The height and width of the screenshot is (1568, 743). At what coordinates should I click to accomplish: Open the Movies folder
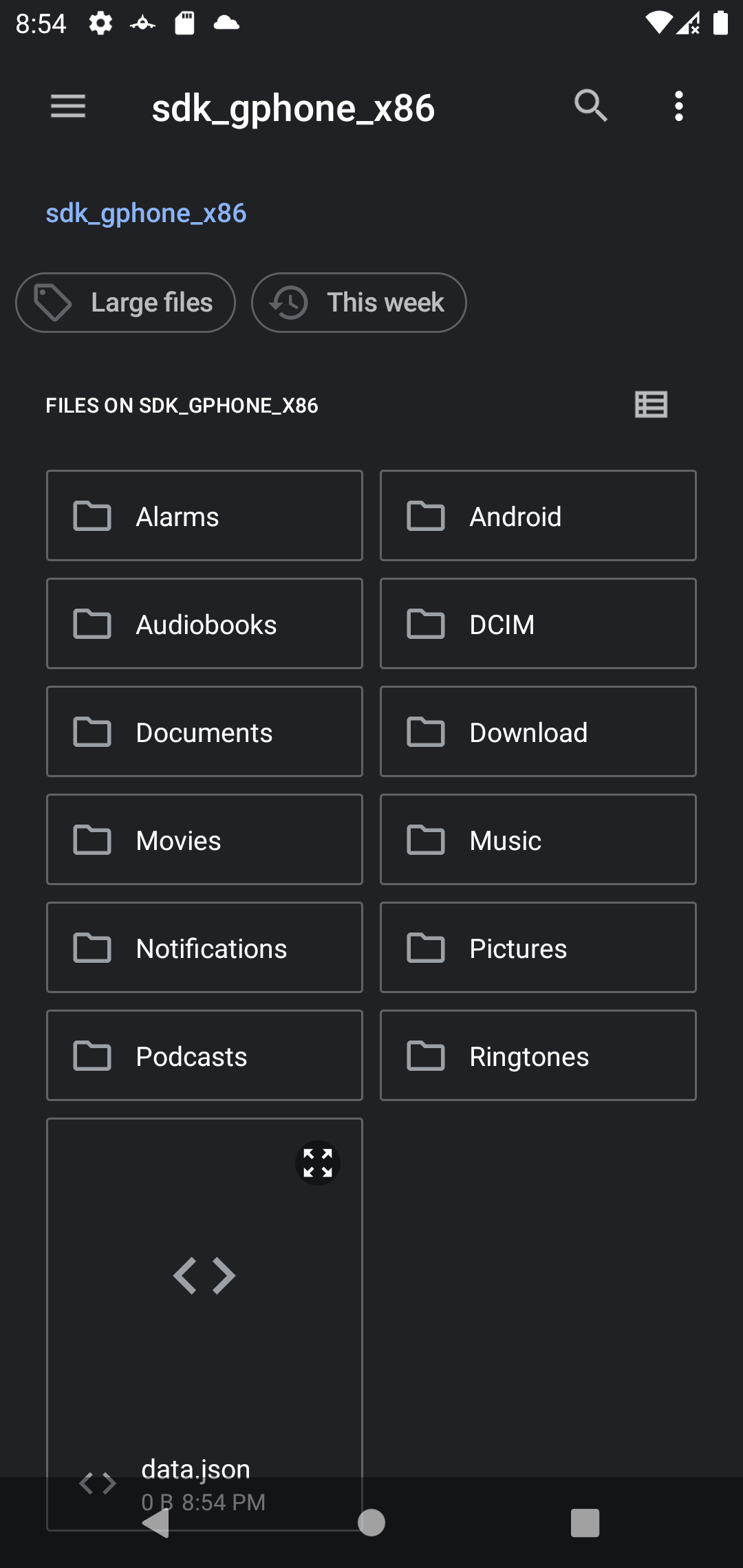(204, 840)
